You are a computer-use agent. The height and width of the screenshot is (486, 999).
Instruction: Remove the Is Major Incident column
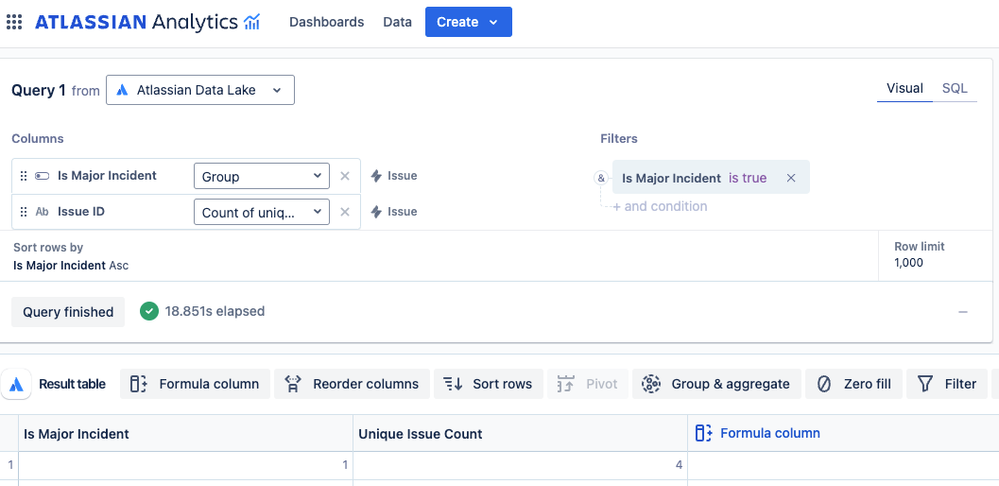coord(345,176)
